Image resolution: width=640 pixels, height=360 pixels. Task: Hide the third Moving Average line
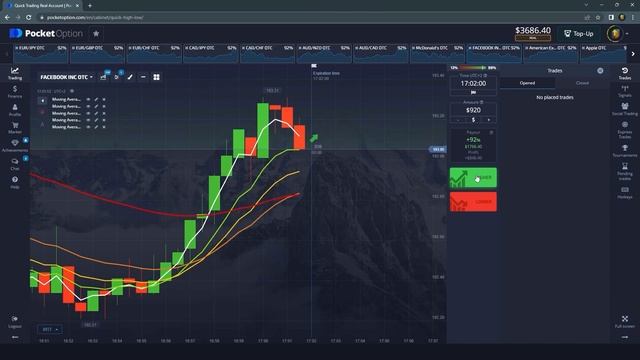click(88, 113)
